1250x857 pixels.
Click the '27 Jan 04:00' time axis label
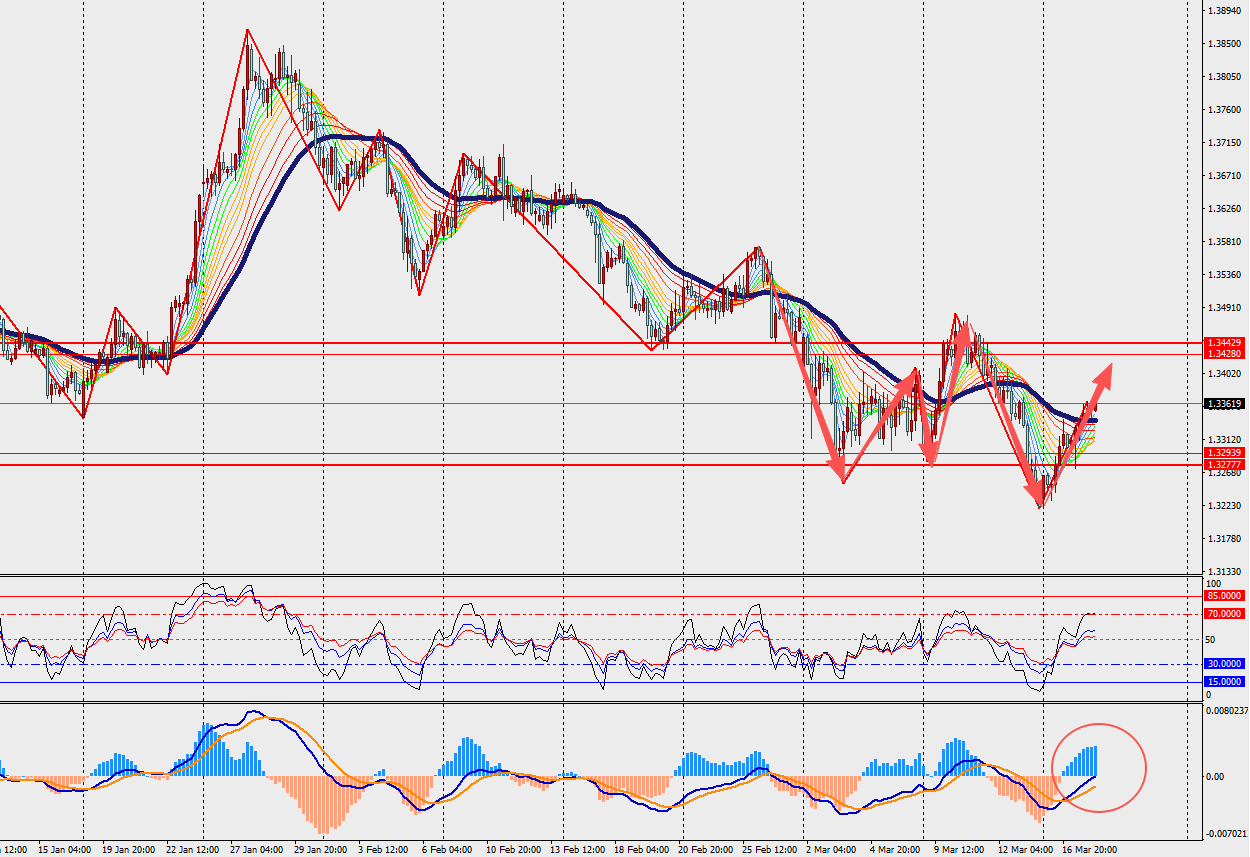point(257,850)
